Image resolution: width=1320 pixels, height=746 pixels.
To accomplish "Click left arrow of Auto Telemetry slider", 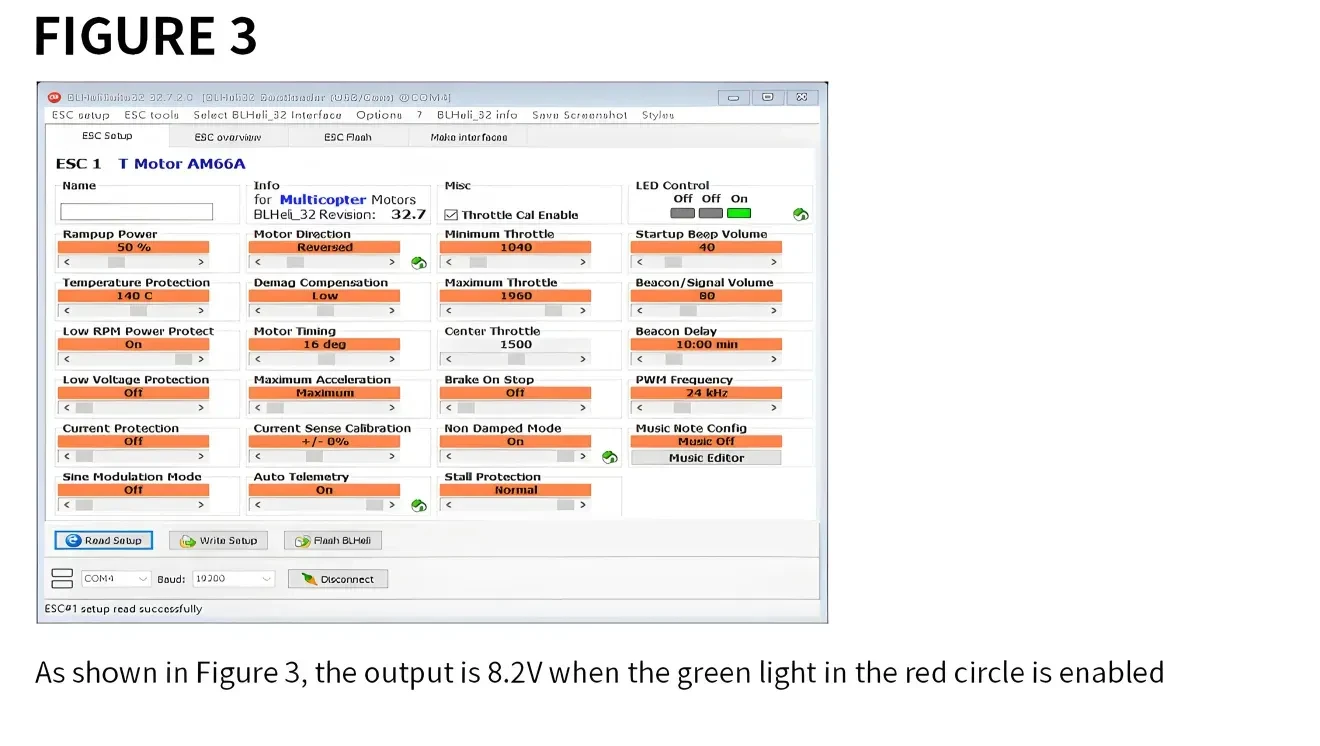I will pos(258,505).
